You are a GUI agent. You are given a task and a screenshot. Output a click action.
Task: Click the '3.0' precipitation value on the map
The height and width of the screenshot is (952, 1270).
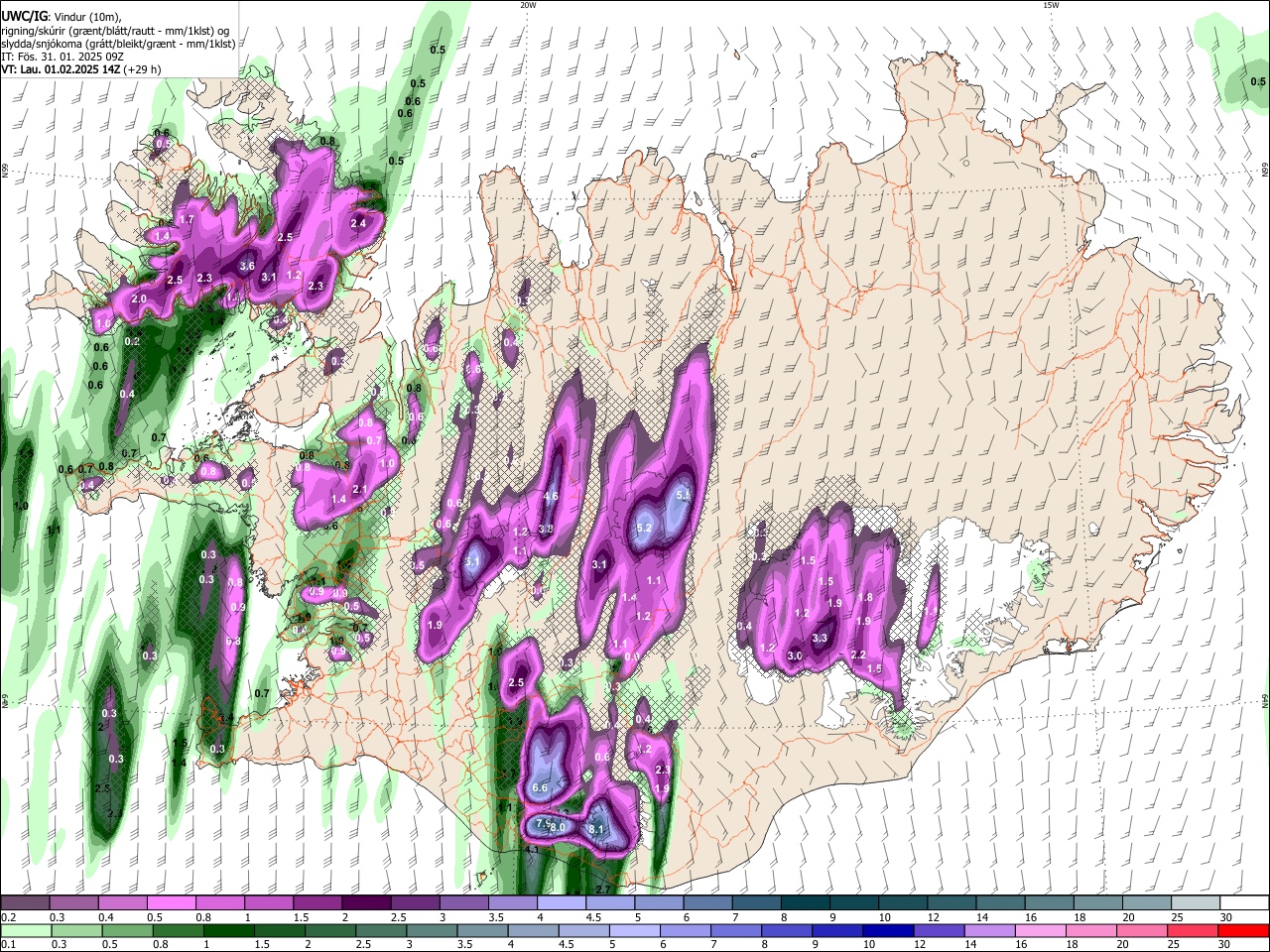[795, 655]
